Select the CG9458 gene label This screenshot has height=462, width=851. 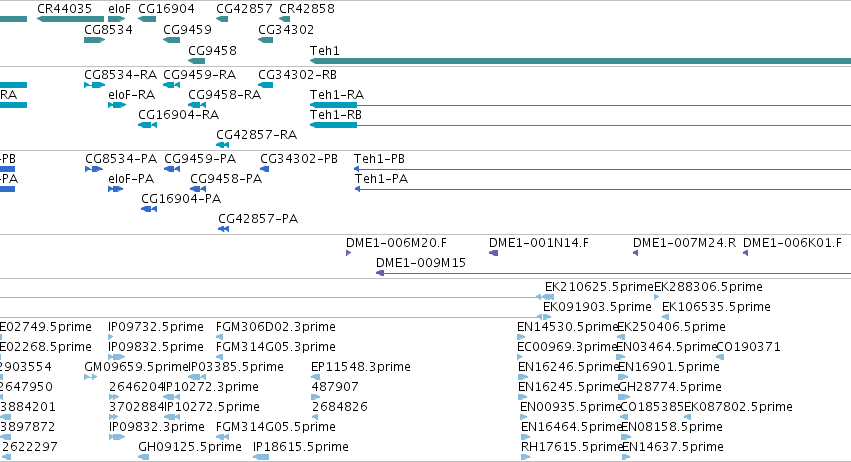coord(212,50)
